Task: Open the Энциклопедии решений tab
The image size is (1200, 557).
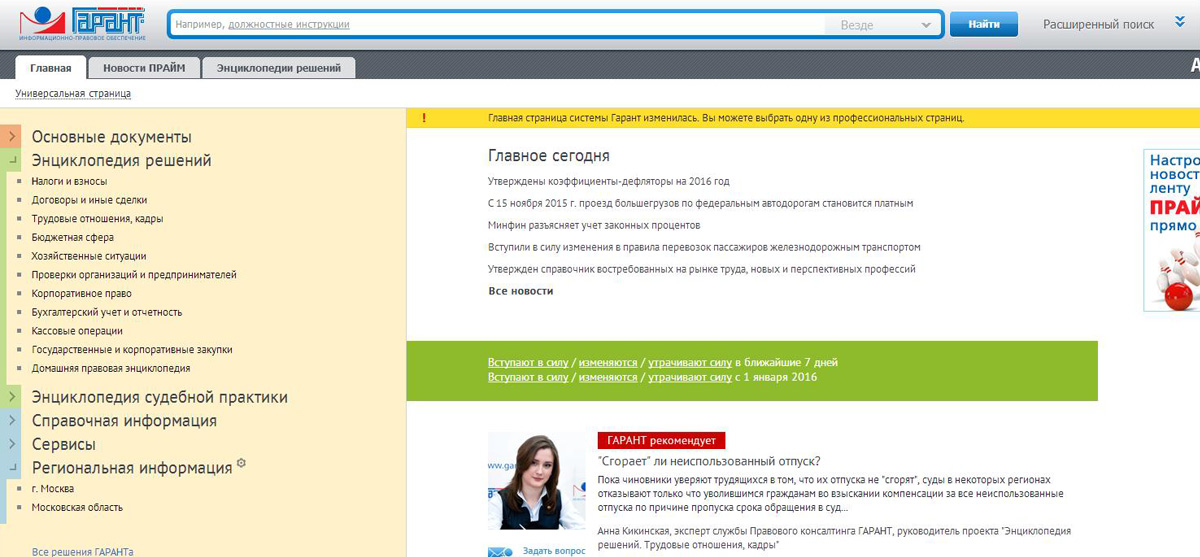Action: [x=278, y=68]
